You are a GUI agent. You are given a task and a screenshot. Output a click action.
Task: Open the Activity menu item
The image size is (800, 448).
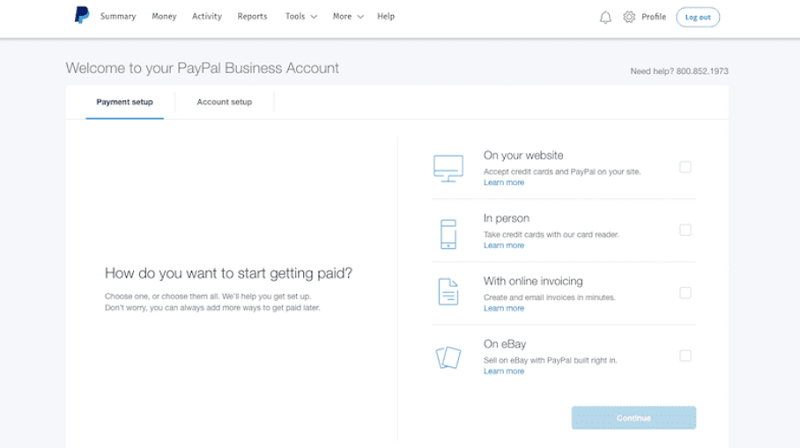(x=207, y=16)
